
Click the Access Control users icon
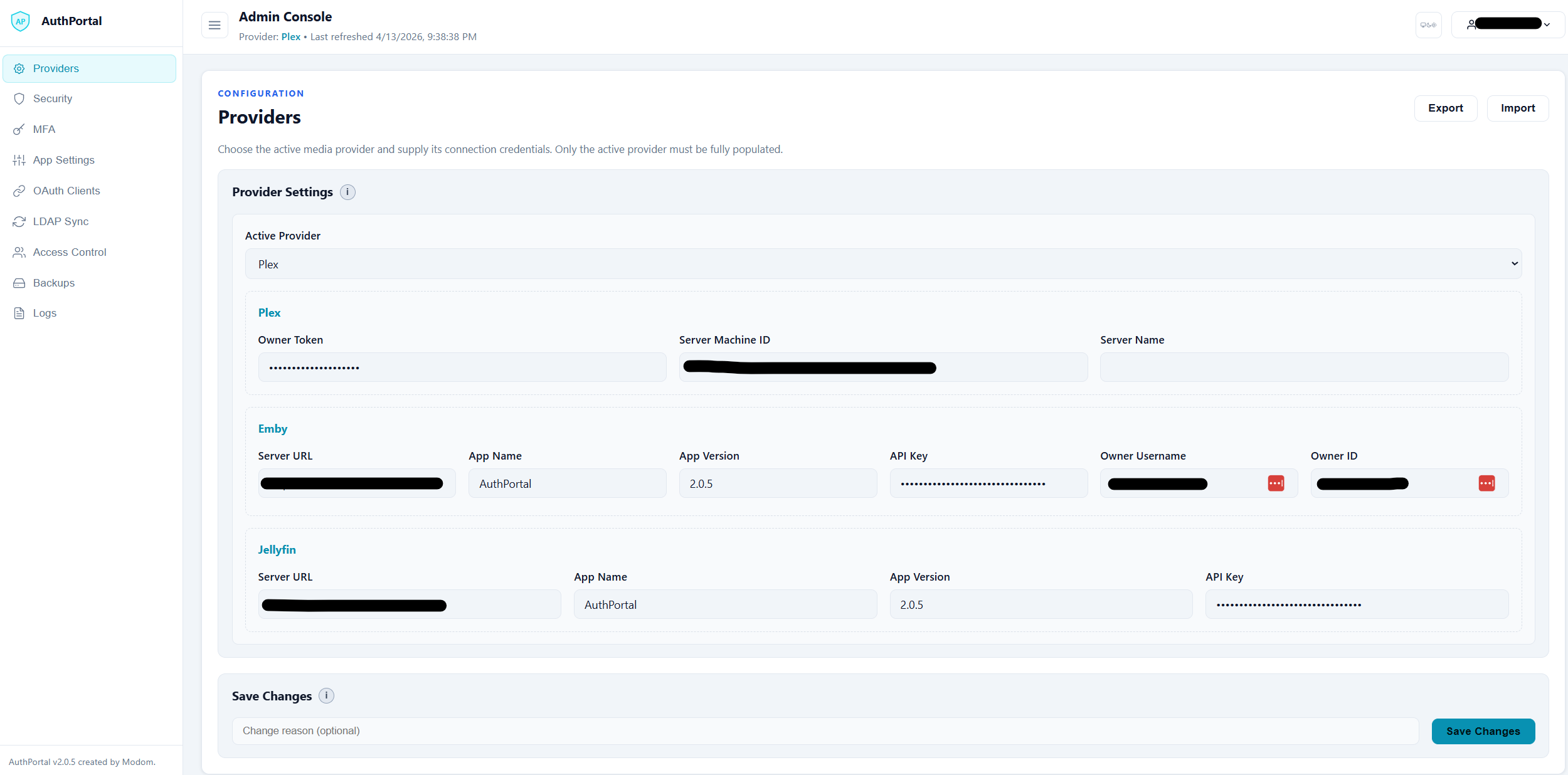(19, 253)
